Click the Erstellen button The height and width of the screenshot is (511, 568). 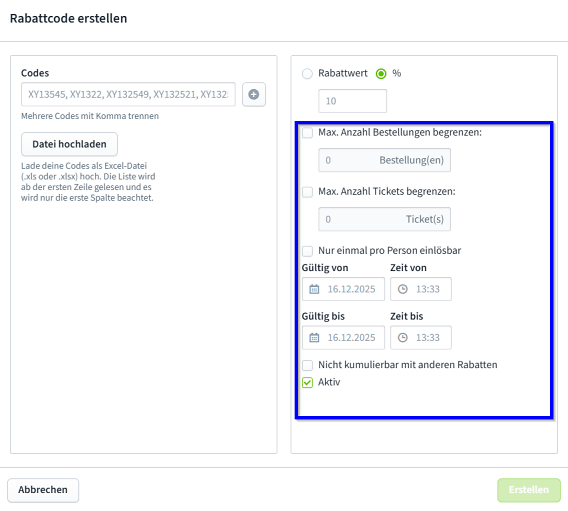point(529,490)
